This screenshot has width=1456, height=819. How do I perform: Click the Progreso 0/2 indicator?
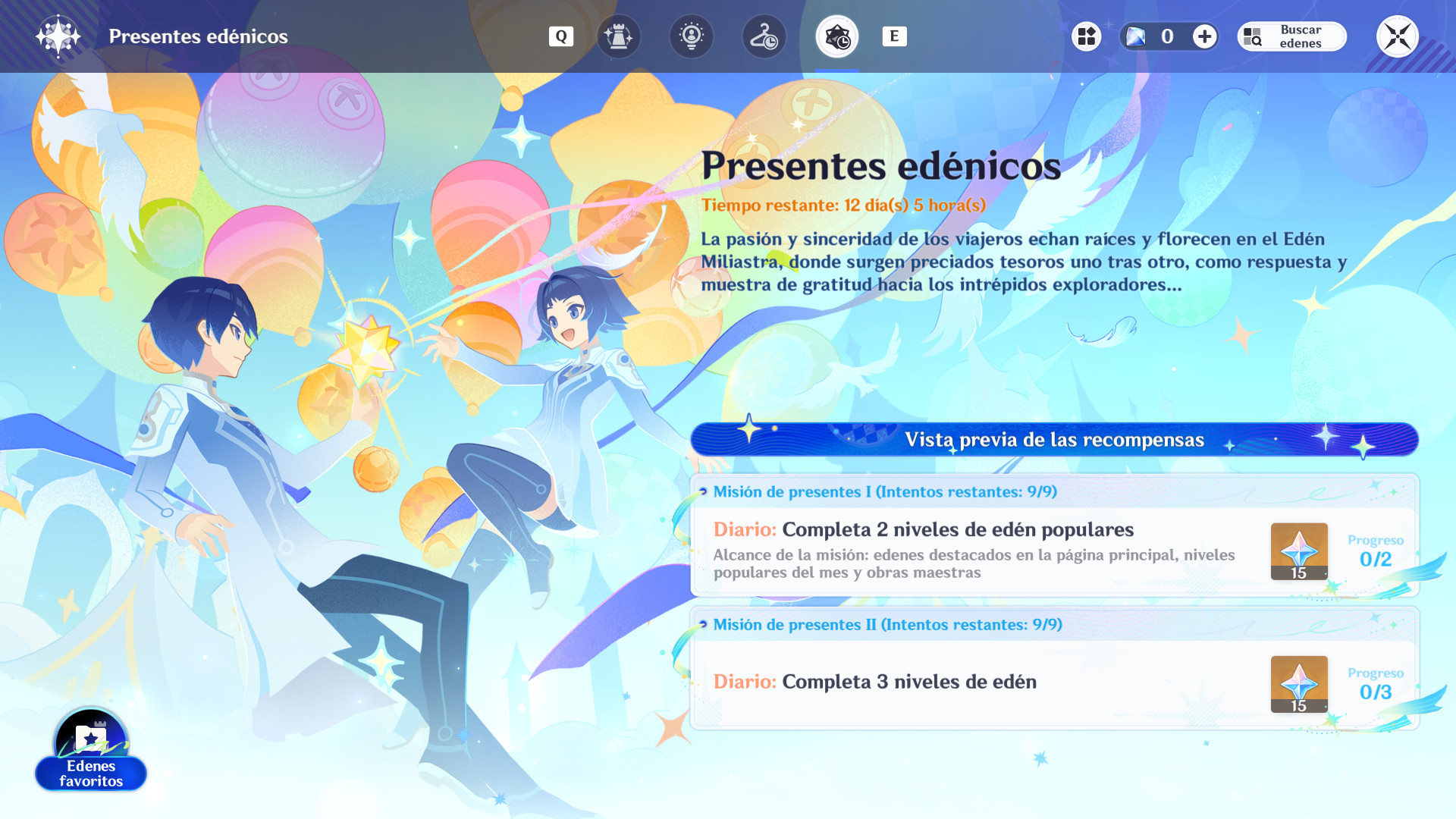click(x=1376, y=551)
